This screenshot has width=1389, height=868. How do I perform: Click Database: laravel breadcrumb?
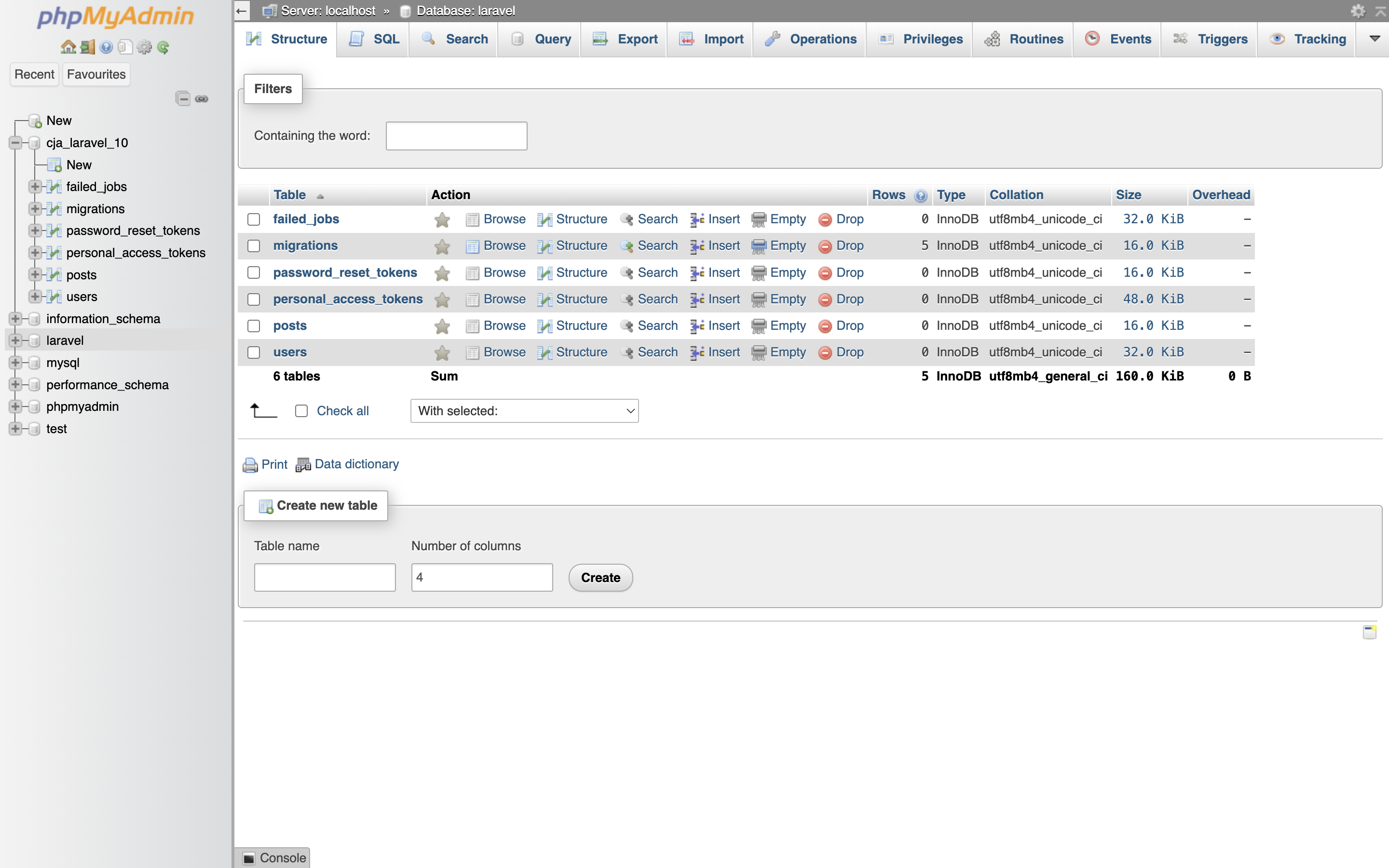tap(465, 11)
